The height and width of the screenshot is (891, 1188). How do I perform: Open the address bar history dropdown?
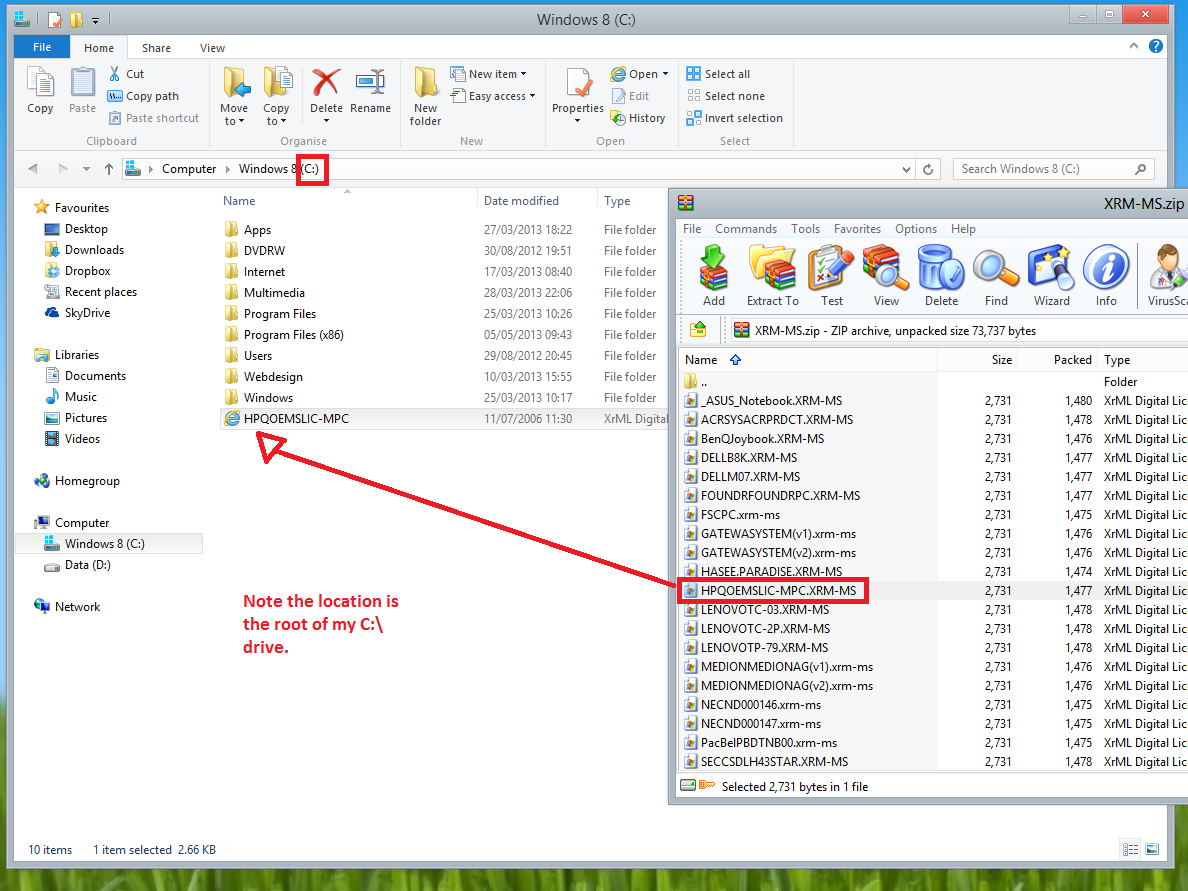[906, 169]
